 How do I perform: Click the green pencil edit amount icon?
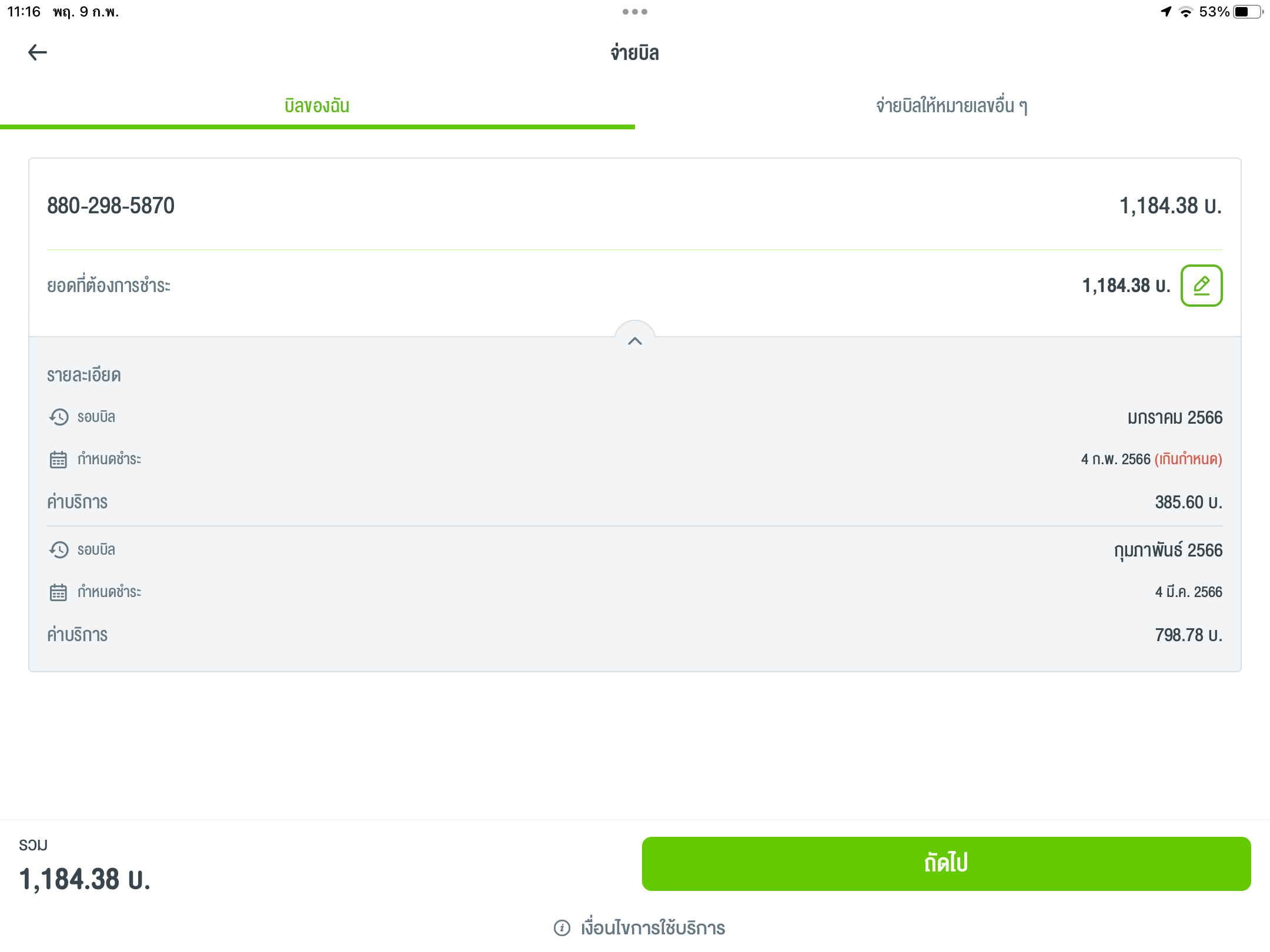(1201, 286)
